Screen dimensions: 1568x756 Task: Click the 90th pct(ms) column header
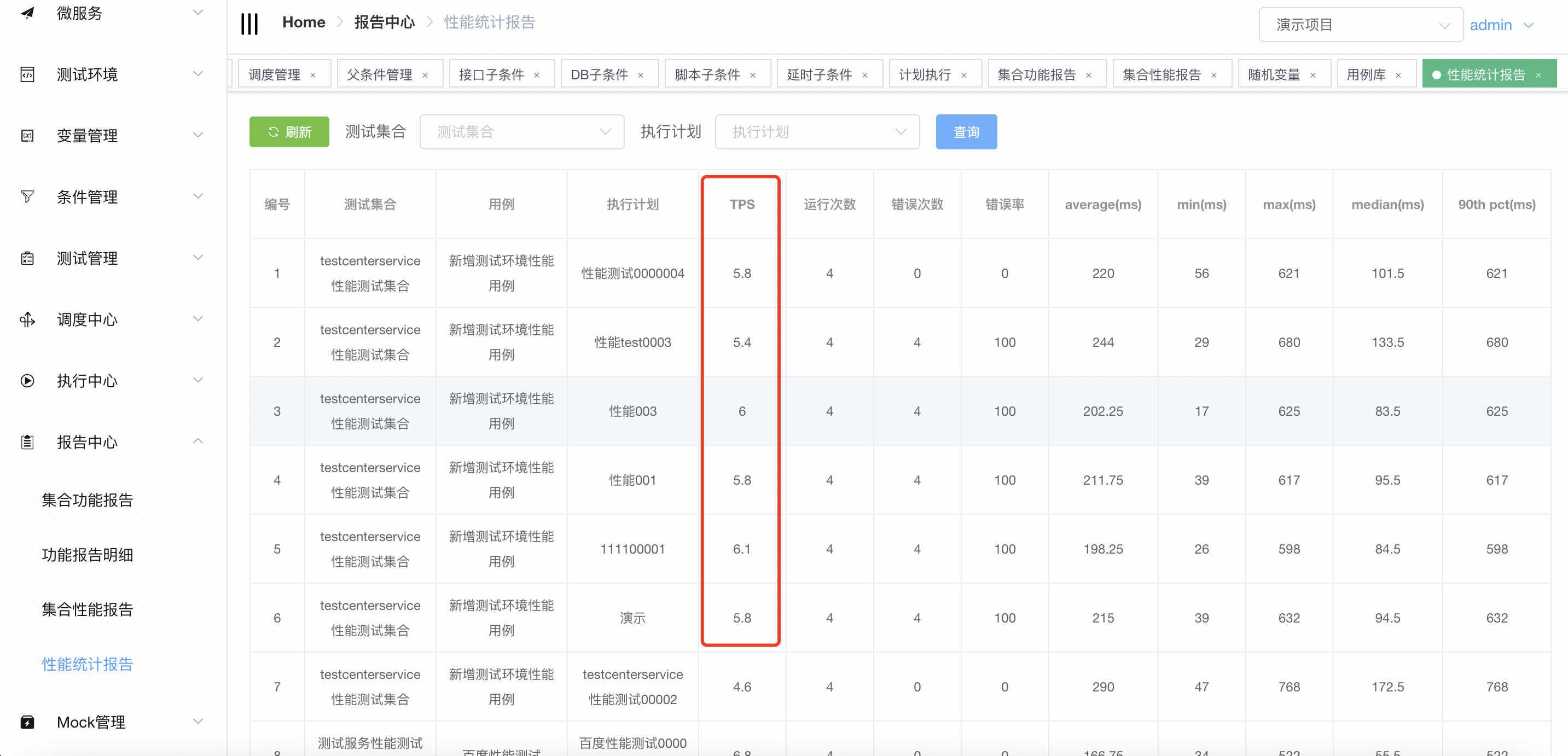pos(1496,205)
